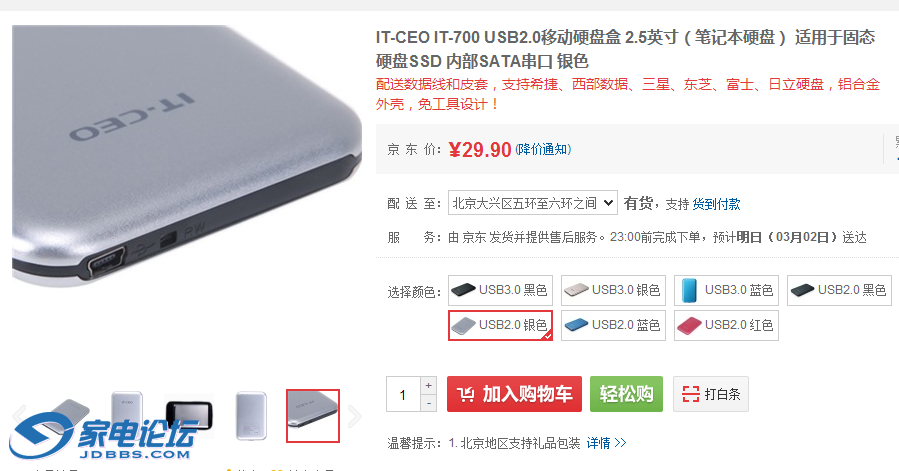Select the USB2.0 黑色 option

[x=839, y=290]
